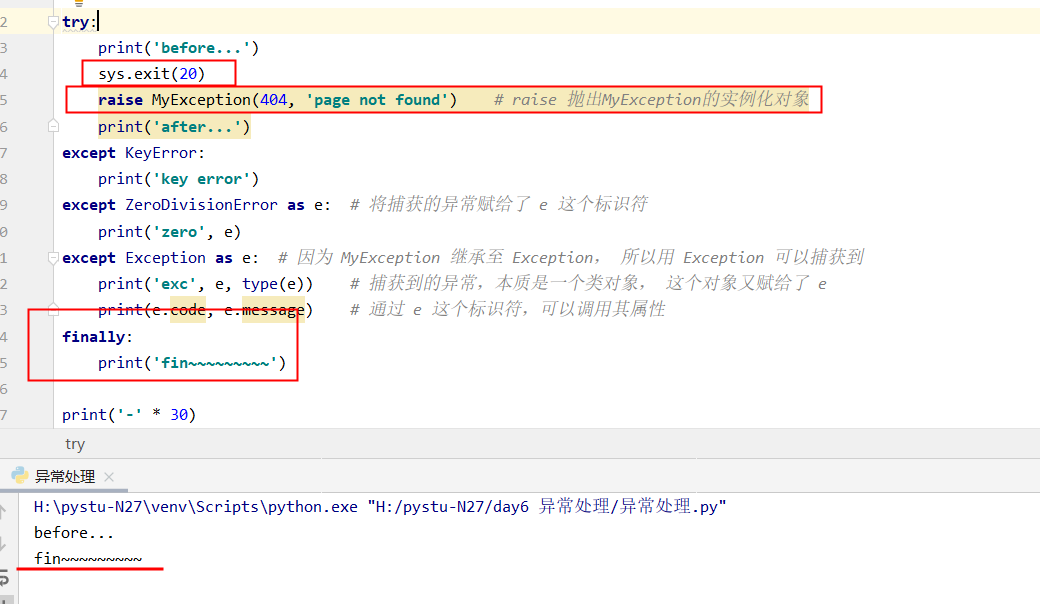Collapse the except Exception block
Screen dimensions: 1040x604
click(x=54, y=258)
